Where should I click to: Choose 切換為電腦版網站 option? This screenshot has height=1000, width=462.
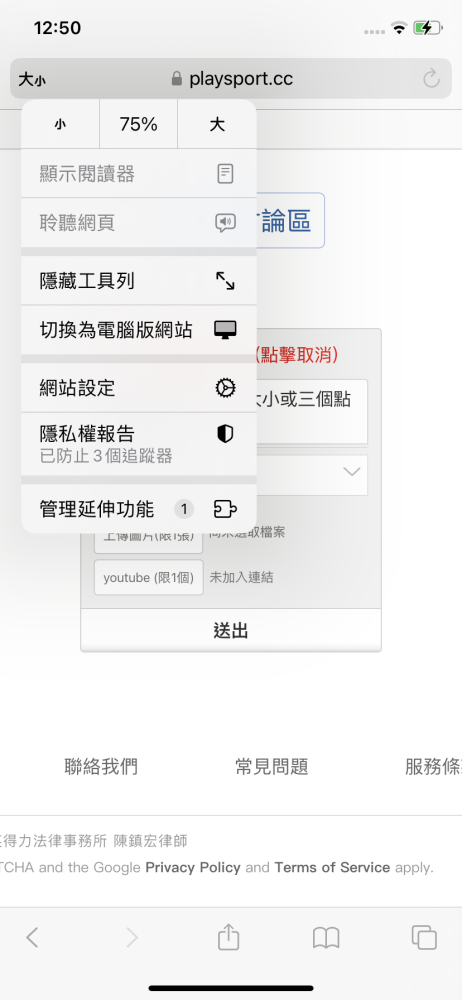point(139,330)
